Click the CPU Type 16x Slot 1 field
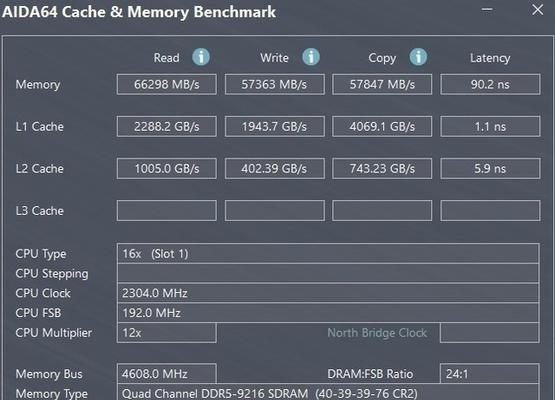555x400 pixels. 328,253
